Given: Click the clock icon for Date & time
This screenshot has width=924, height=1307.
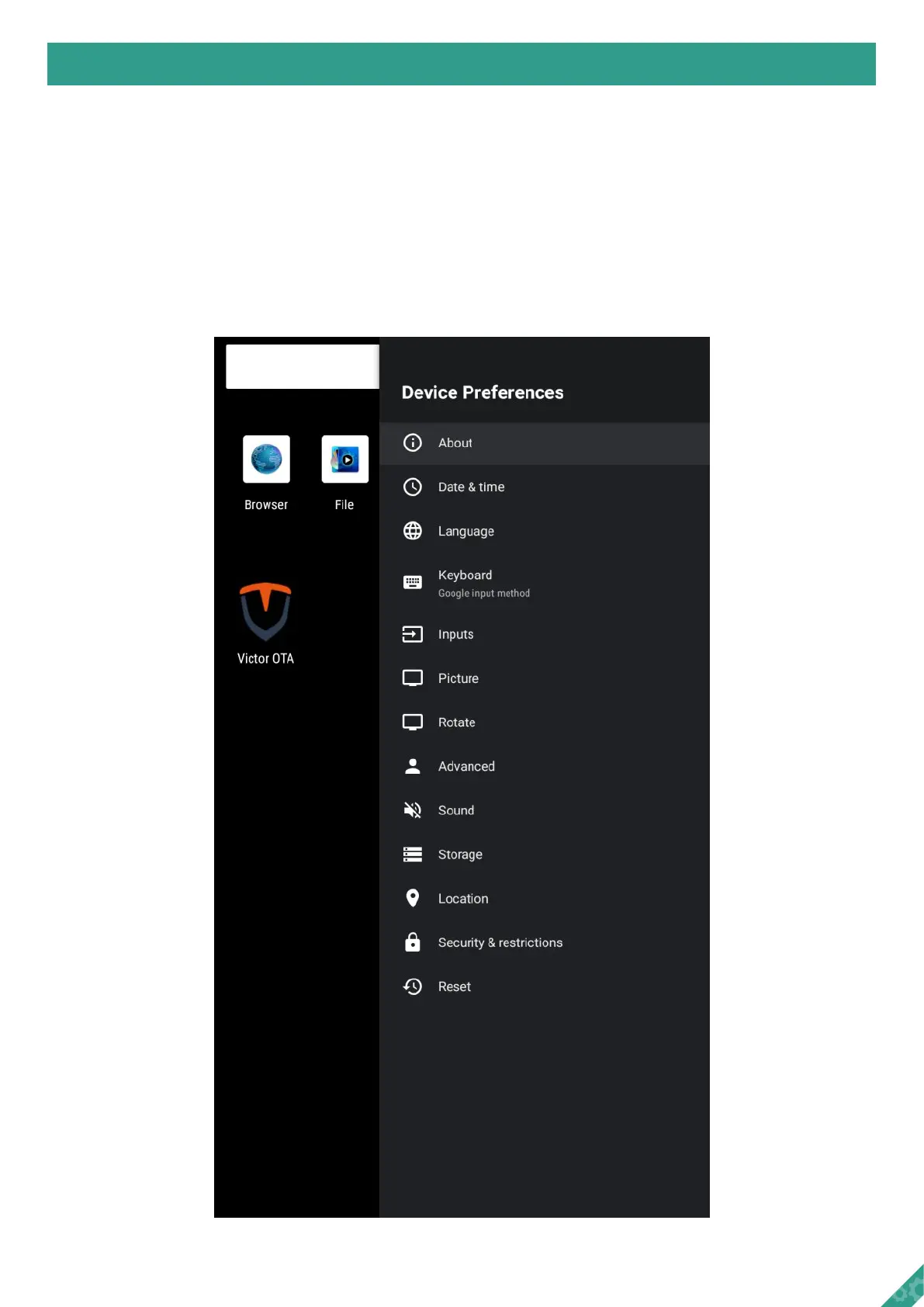Looking at the screenshot, I should pos(413,487).
